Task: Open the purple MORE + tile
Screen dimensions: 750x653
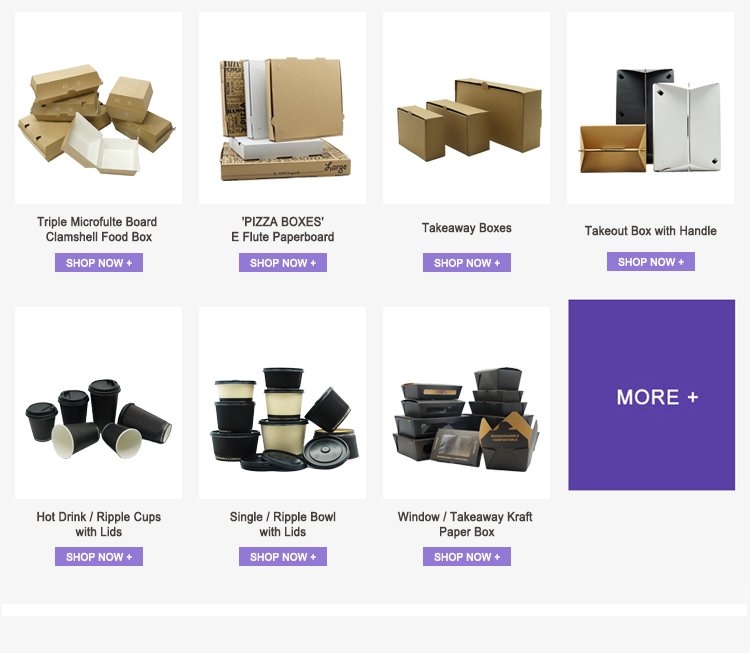Action: pos(651,395)
